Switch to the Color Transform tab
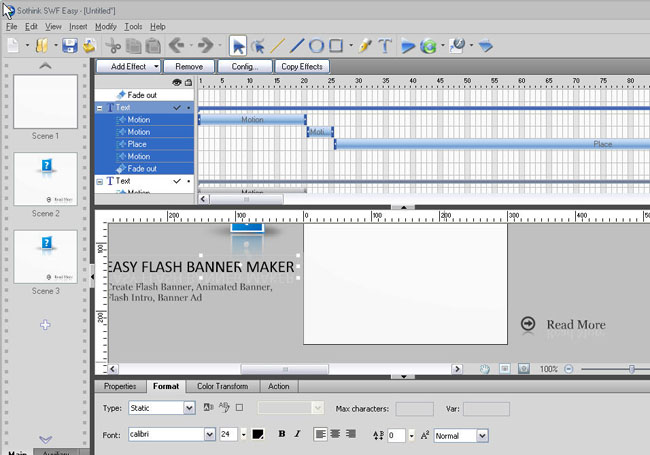Viewport: 650px width, 455px height. click(223, 386)
